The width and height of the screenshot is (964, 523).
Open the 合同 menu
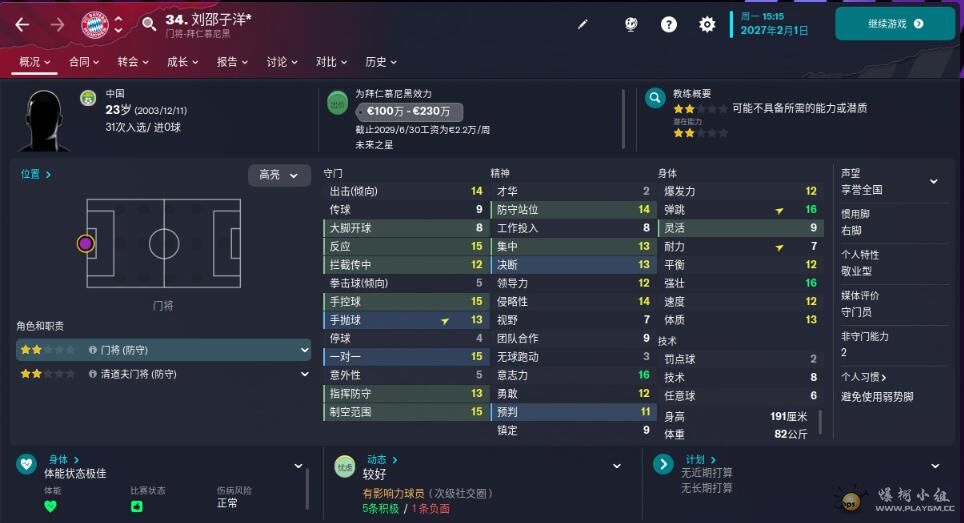click(x=84, y=62)
